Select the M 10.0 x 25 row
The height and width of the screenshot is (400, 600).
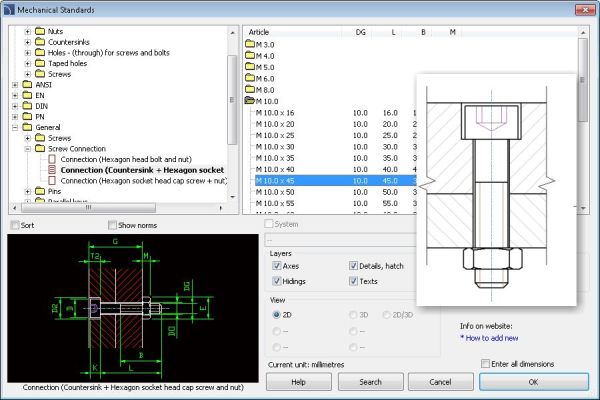(x=335, y=136)
